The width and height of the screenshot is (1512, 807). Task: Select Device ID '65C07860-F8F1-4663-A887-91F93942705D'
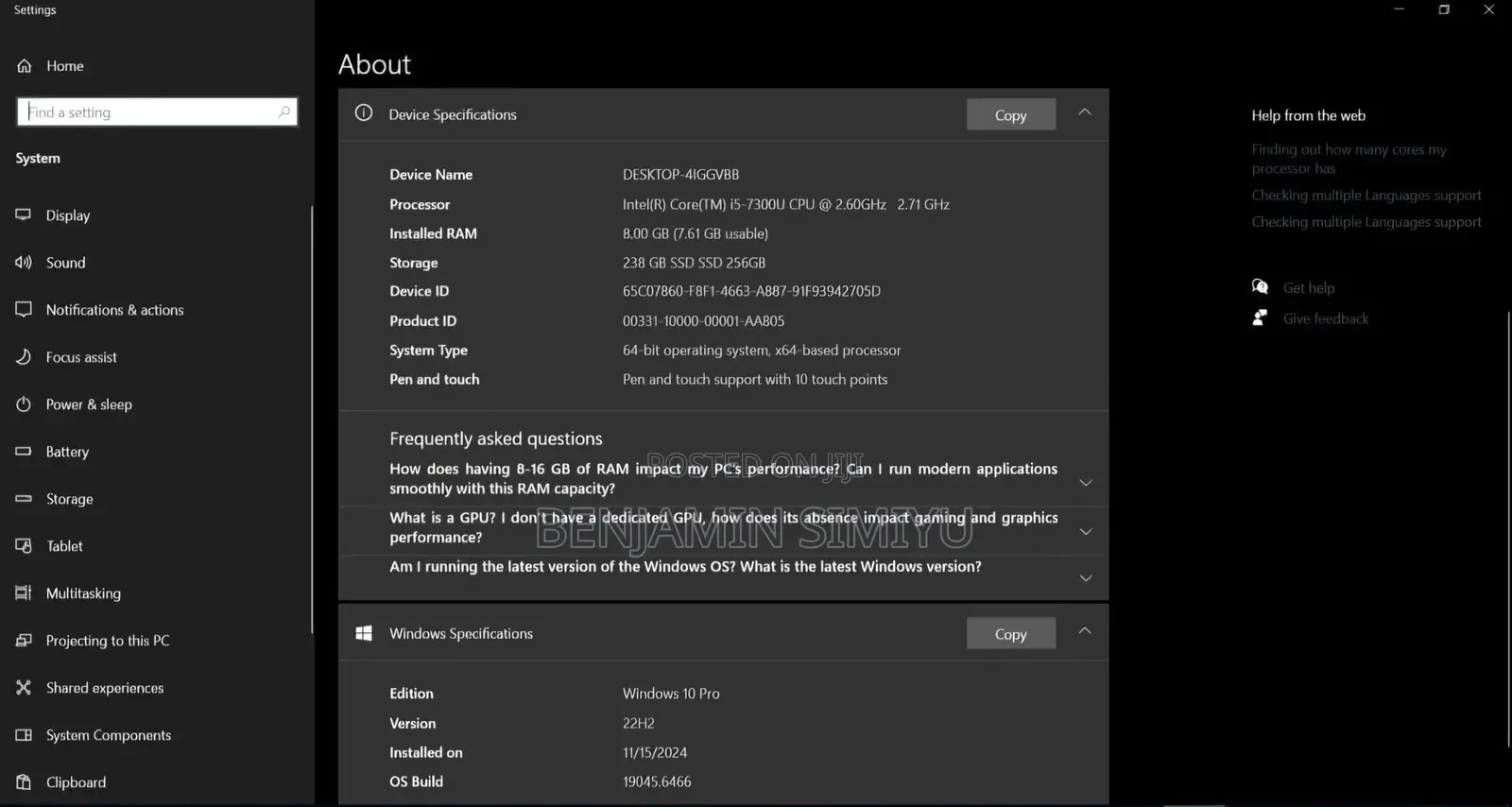pos(751,291)
